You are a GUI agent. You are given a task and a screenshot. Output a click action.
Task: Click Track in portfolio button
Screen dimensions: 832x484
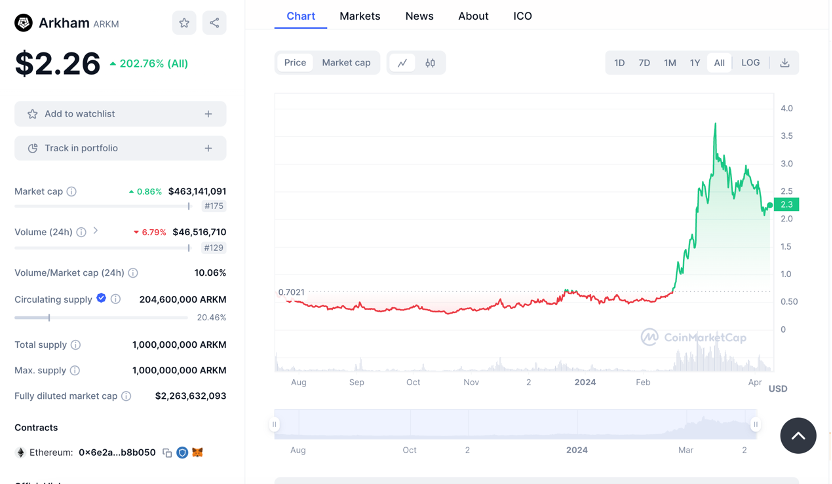[x=120, y=148]
